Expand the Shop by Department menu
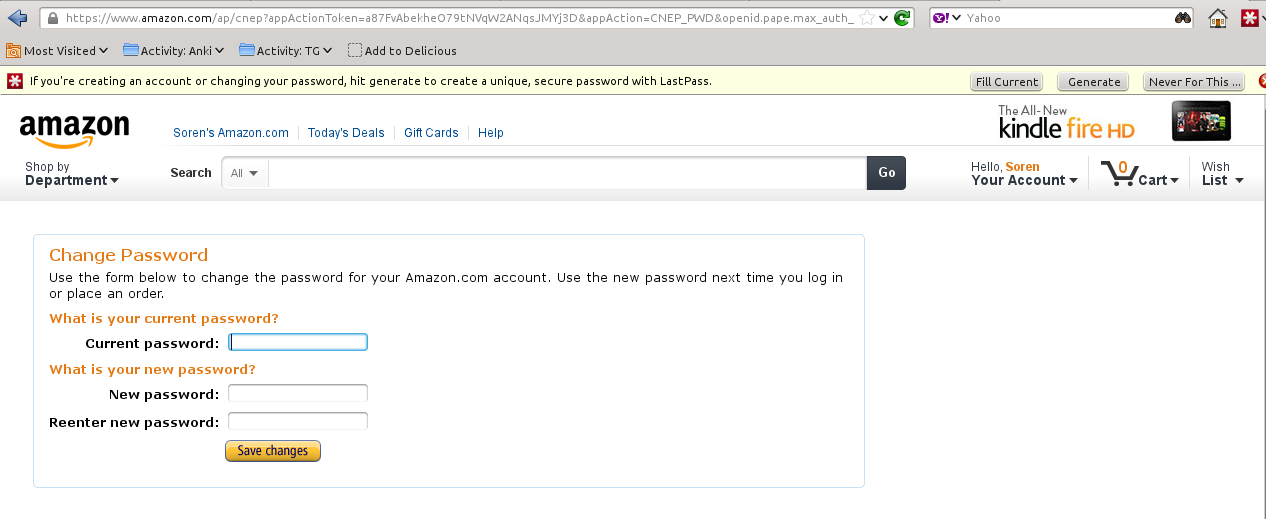The height and width of the screenshot is (519, 1266). coord(71,174)
